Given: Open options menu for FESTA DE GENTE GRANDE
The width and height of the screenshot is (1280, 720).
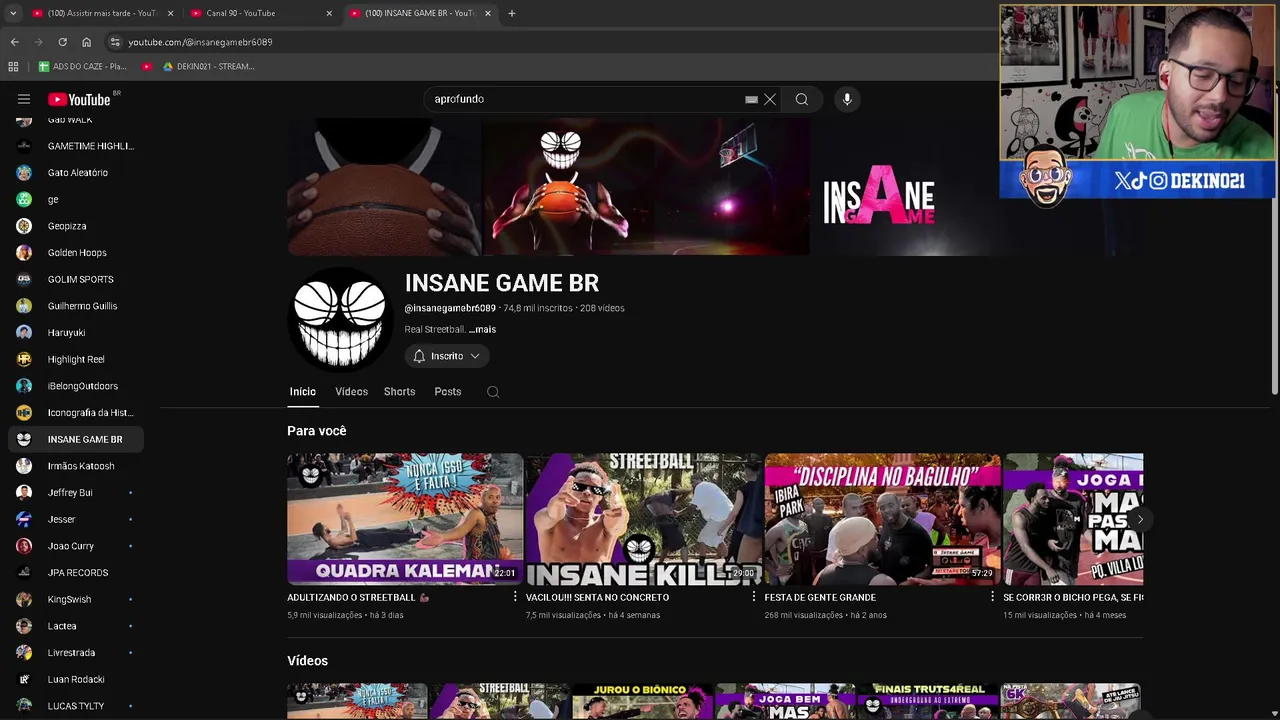Looking at the screenshot, I should tap(992, 597).
